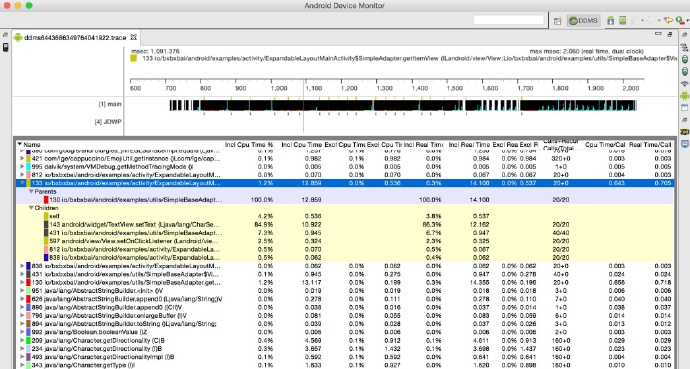The image size is (690, 369).
Task: Click the green run icon in top toolbar
Action: (x=680, y=21)
